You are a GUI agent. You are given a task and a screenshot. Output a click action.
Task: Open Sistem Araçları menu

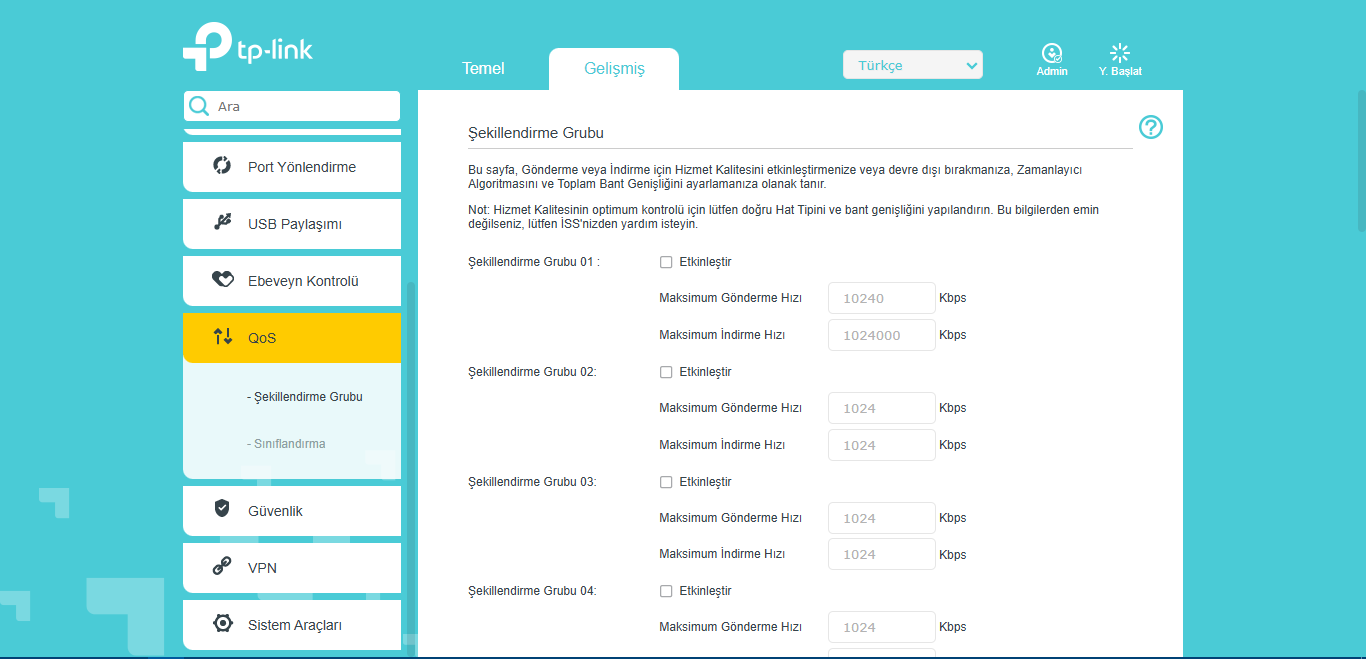[x=292, y=625]
